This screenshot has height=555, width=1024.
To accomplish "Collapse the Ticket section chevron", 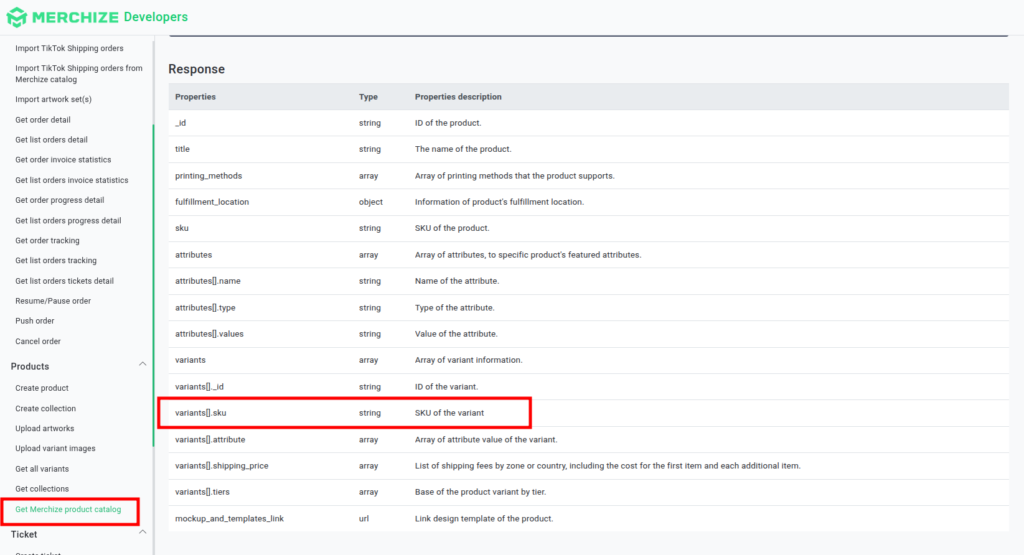I will click(142, 533).
